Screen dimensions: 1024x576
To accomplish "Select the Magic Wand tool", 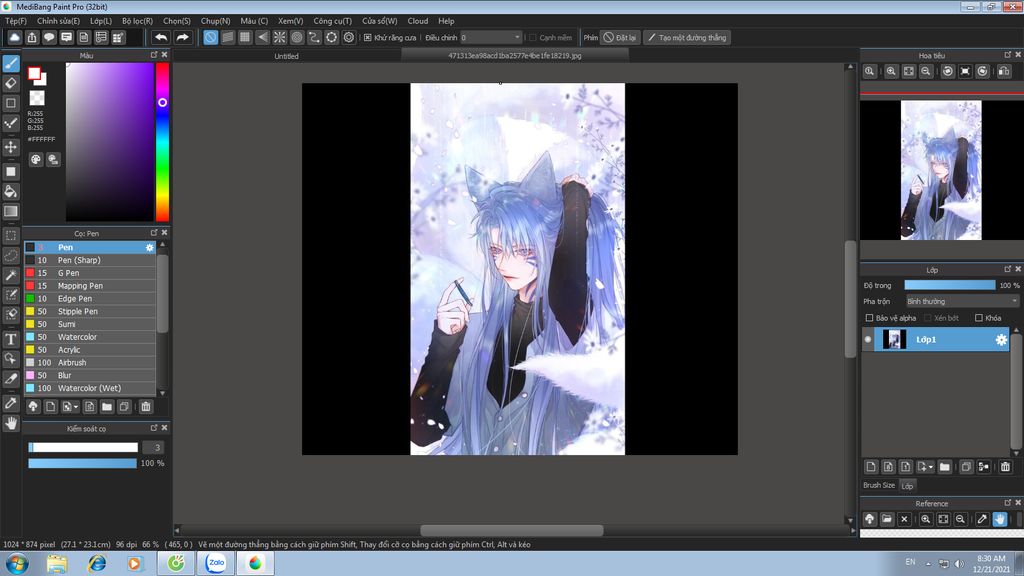I will click(11, 275).
